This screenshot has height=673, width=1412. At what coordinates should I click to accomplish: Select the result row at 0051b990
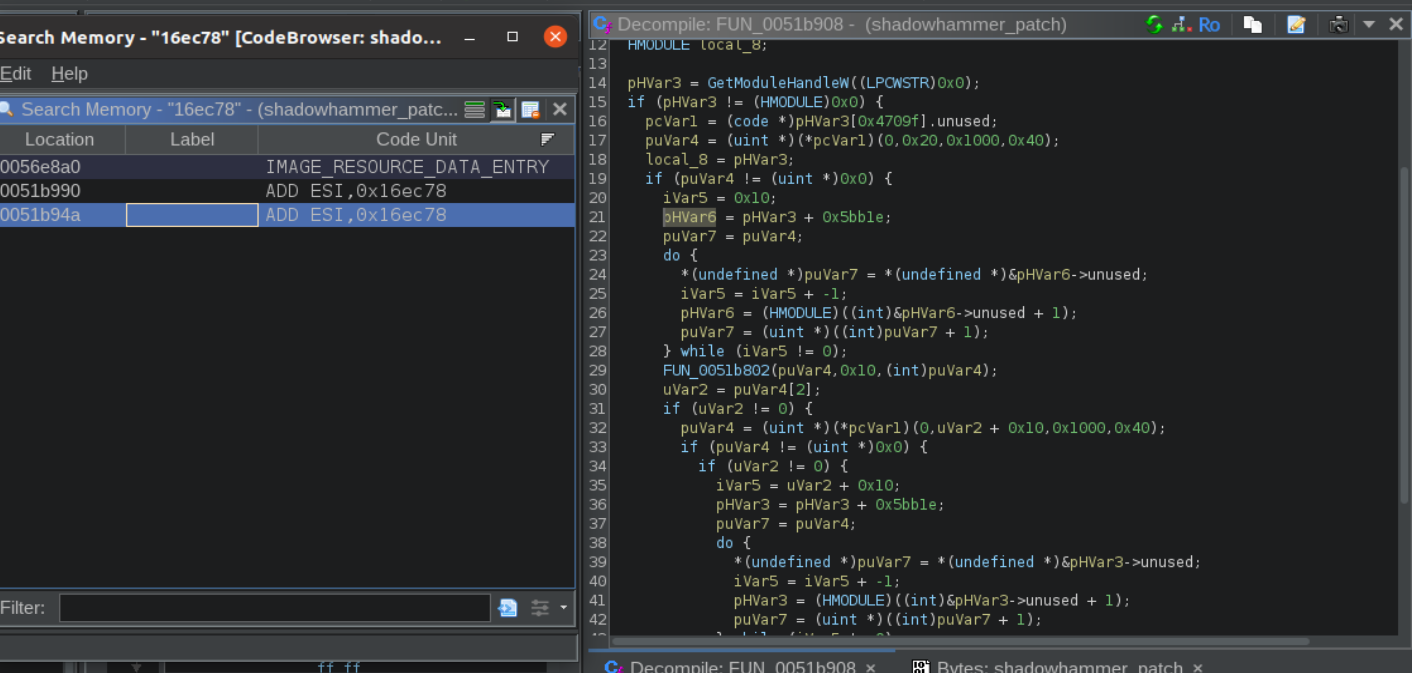(287, 191)
